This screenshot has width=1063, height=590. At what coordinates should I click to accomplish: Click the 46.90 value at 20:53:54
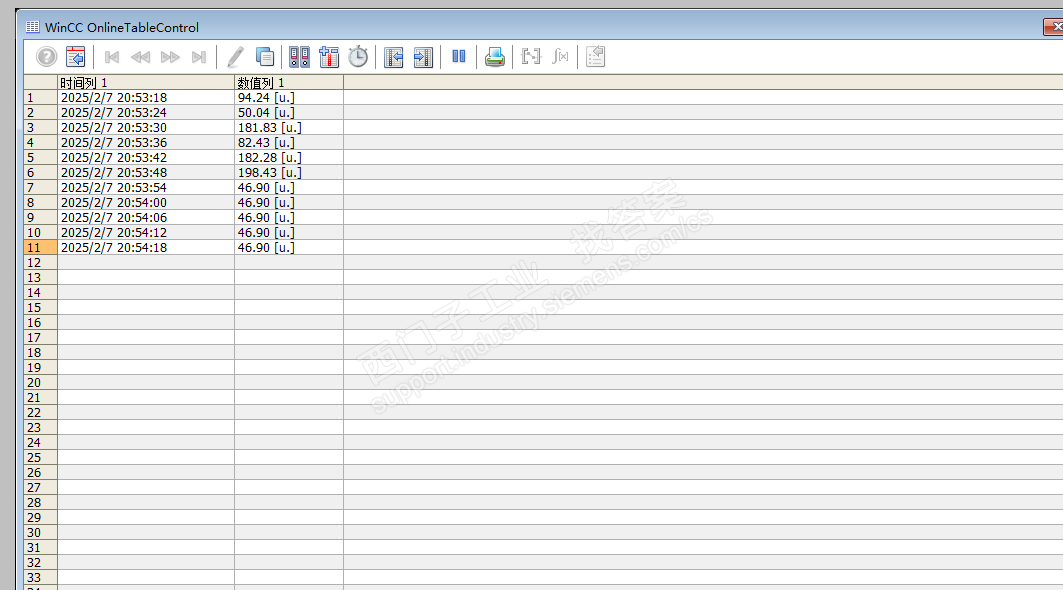(x=266, y=187)
